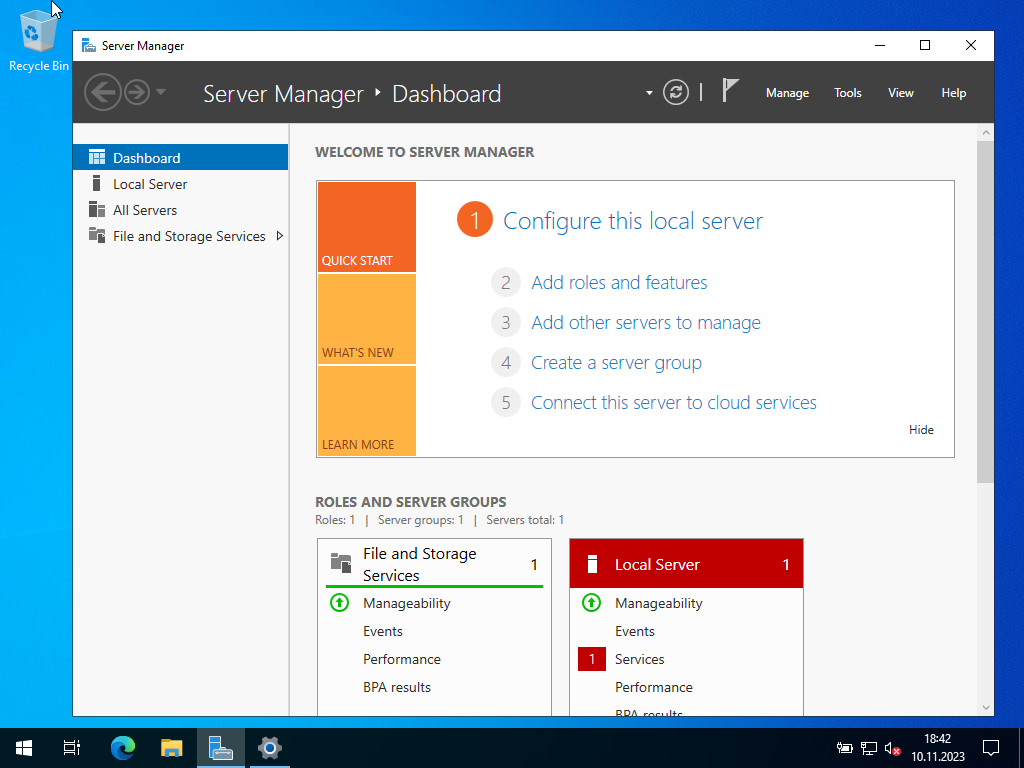
Task: Click the File and Storage Services sidebar icon
Action: pos(97,235)
